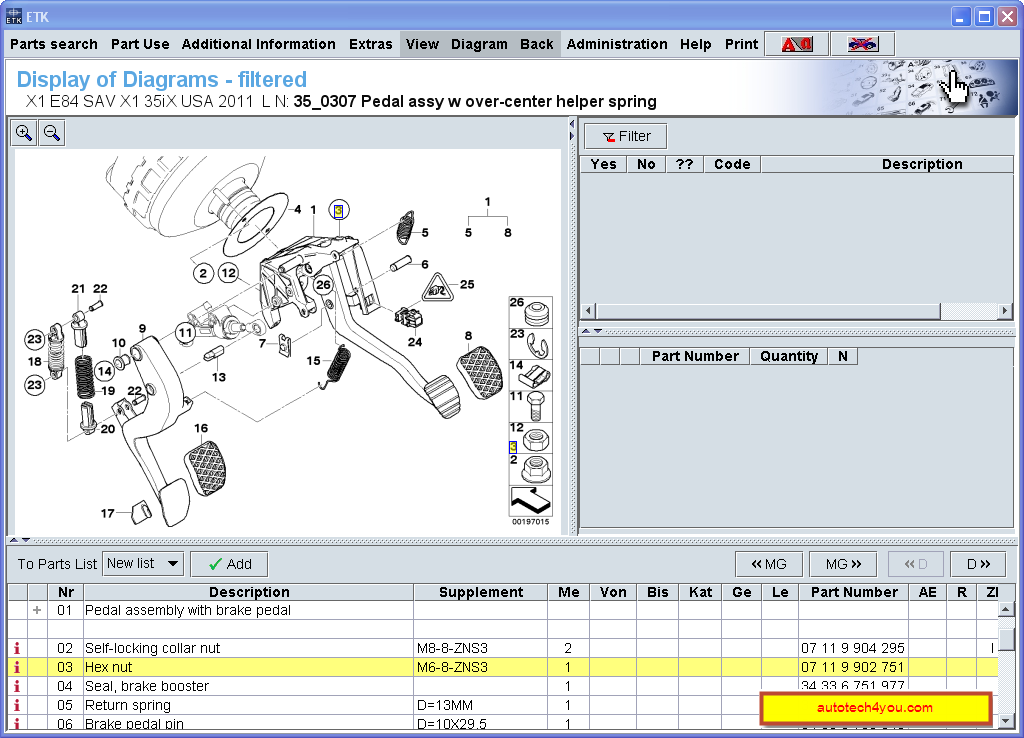
Task: Select bolt 11 thumbnail in the legend strip
Action: click(x=530, y=406)
